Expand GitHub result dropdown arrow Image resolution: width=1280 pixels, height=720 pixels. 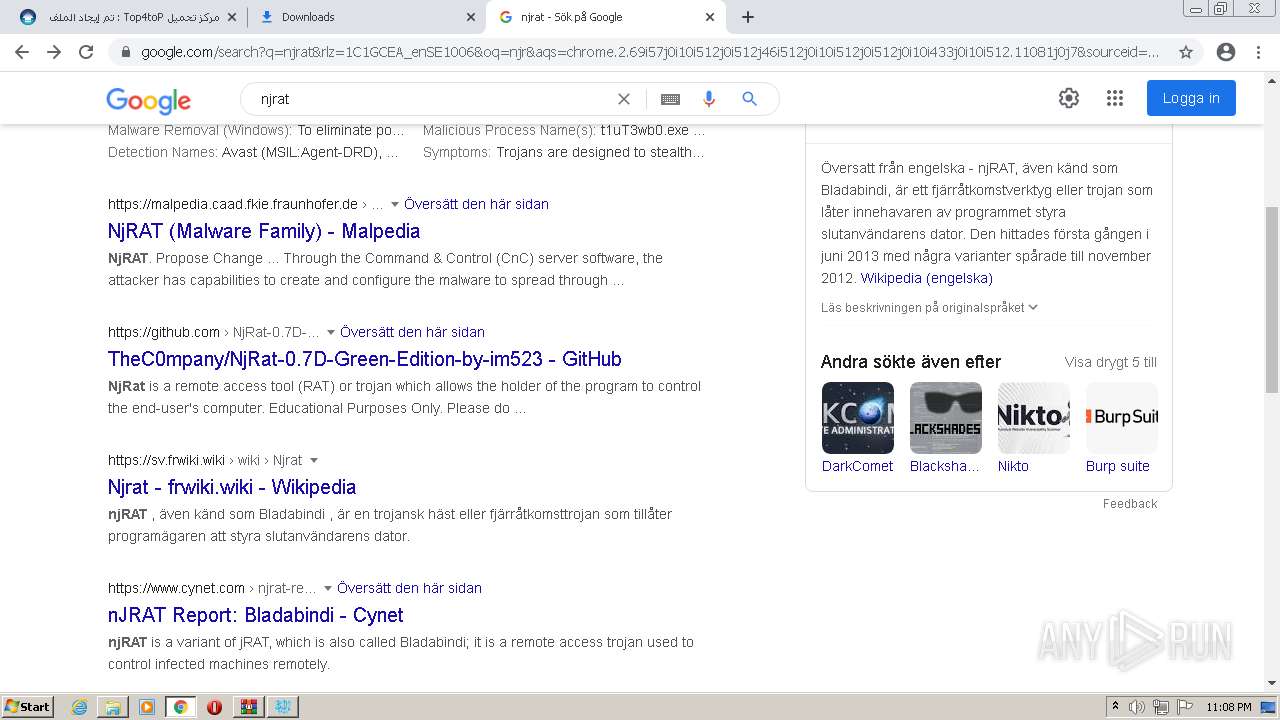click(330, 332)
